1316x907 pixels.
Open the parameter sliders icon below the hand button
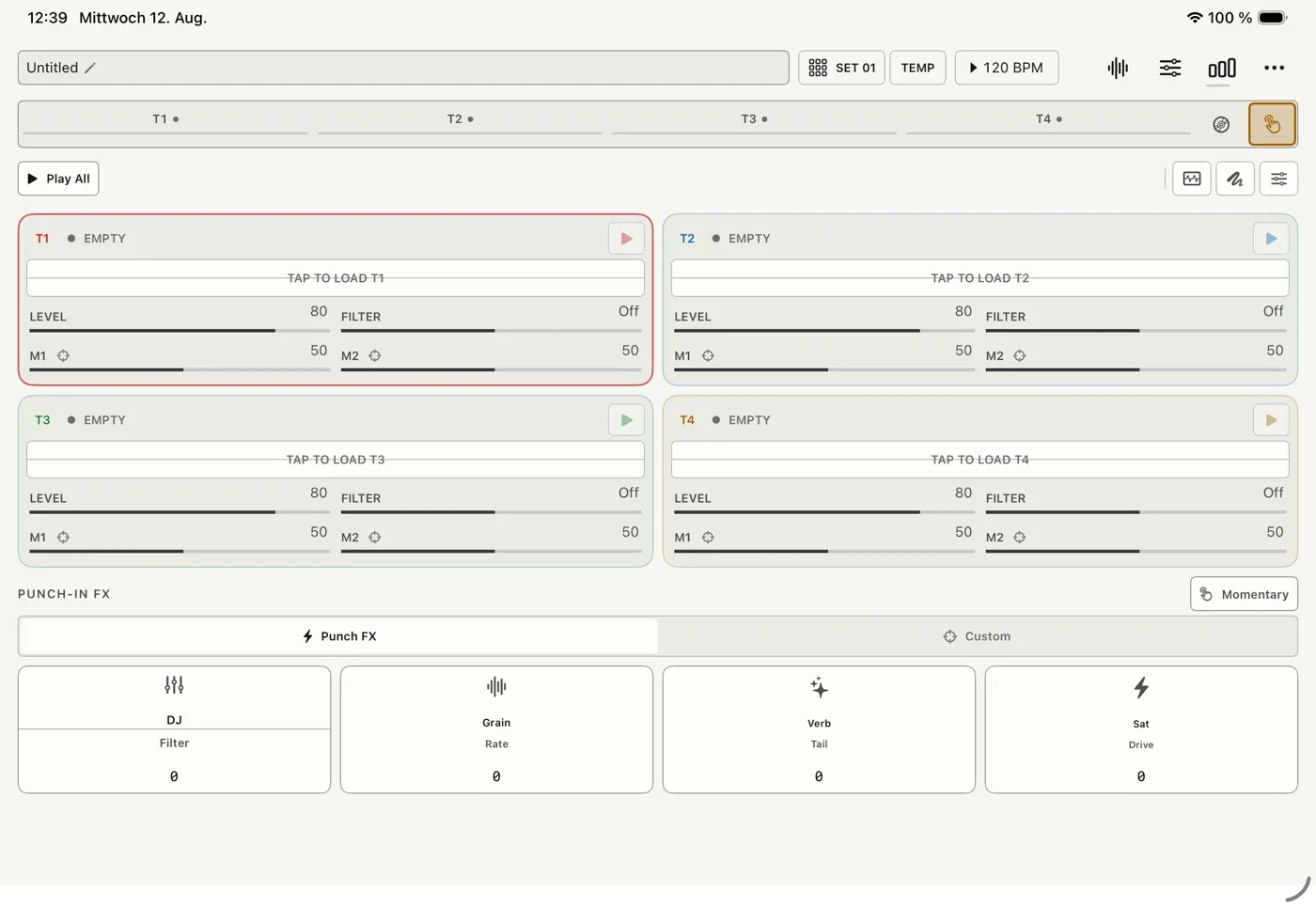click(1278, 179)
